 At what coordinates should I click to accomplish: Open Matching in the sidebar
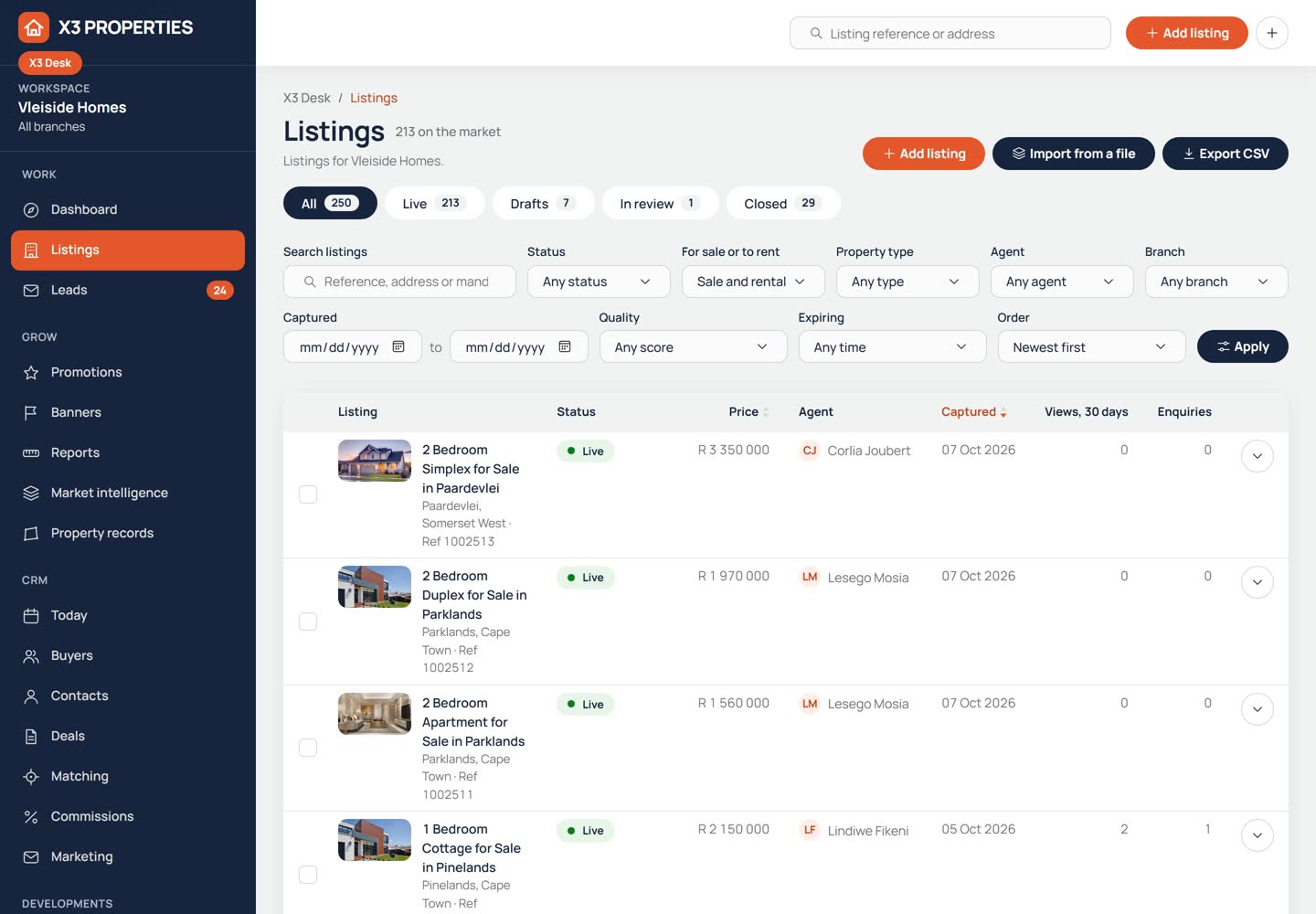point(128,776)
